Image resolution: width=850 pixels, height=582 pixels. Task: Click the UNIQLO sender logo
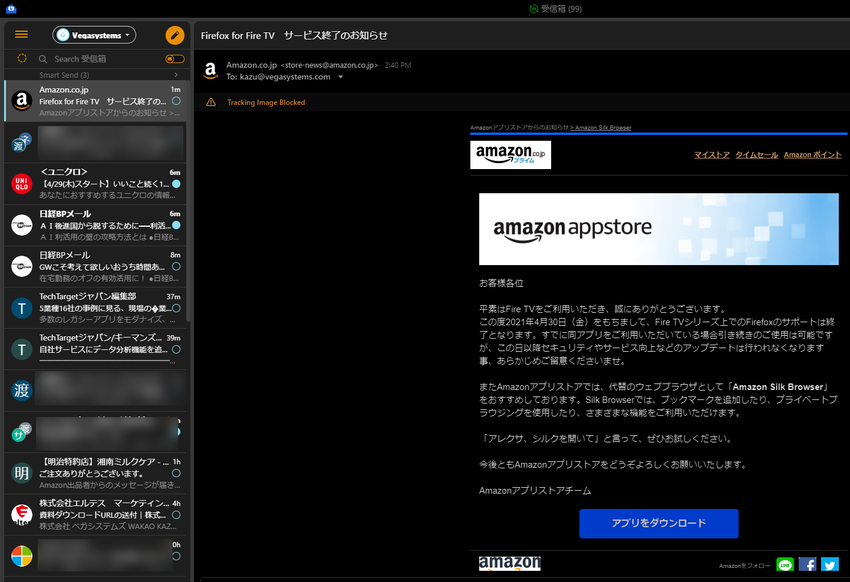22,184
